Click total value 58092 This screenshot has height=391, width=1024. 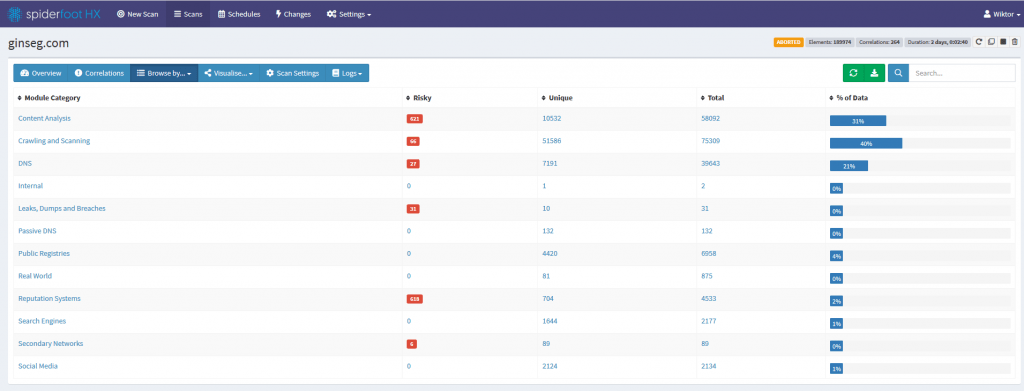(x=711, y=118)
